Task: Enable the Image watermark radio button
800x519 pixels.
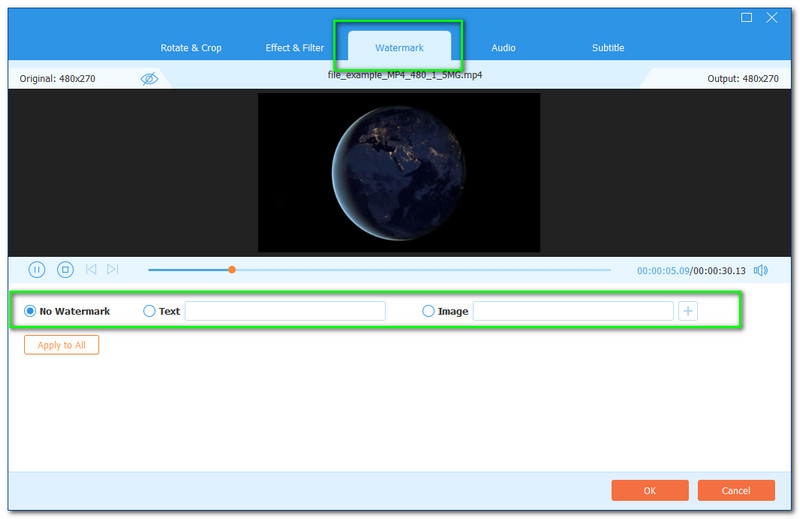Action: pyautogui.click(x=429, y=311)
